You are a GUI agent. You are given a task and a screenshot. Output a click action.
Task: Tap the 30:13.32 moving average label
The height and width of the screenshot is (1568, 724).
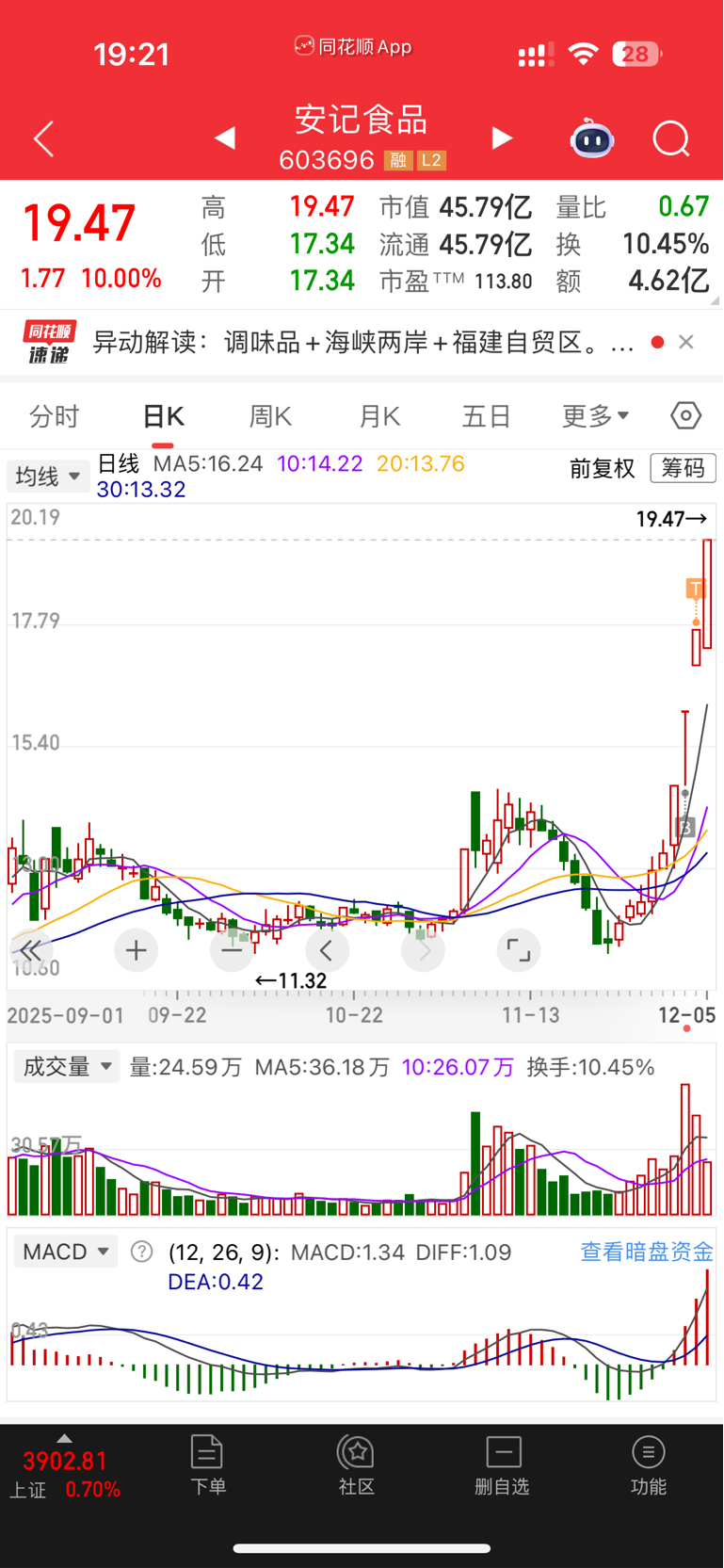tap(141, 490)
